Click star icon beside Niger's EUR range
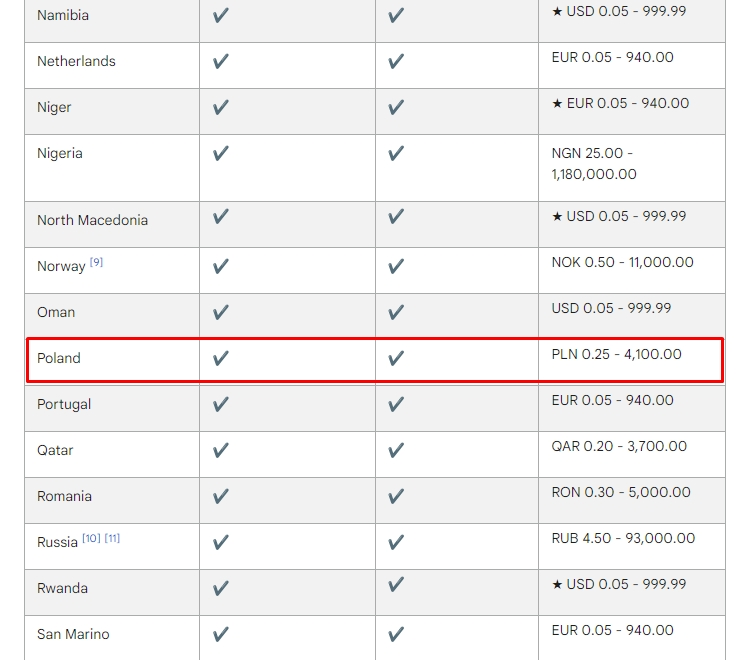This screenshot has width=754, height=660. tap(557, 103)
